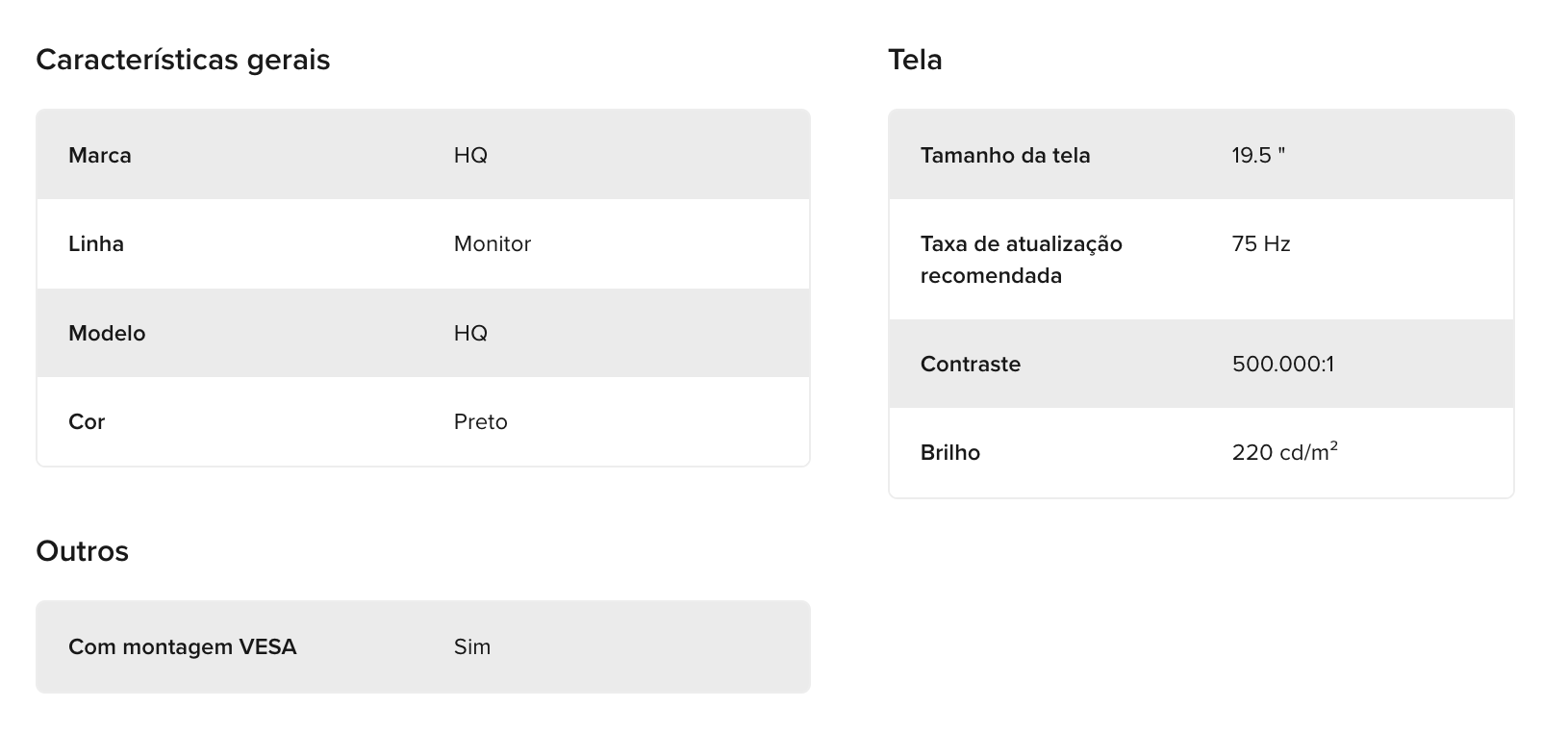
Task: Click the HQ value beside Marca
Action: [x=470, y=155]
